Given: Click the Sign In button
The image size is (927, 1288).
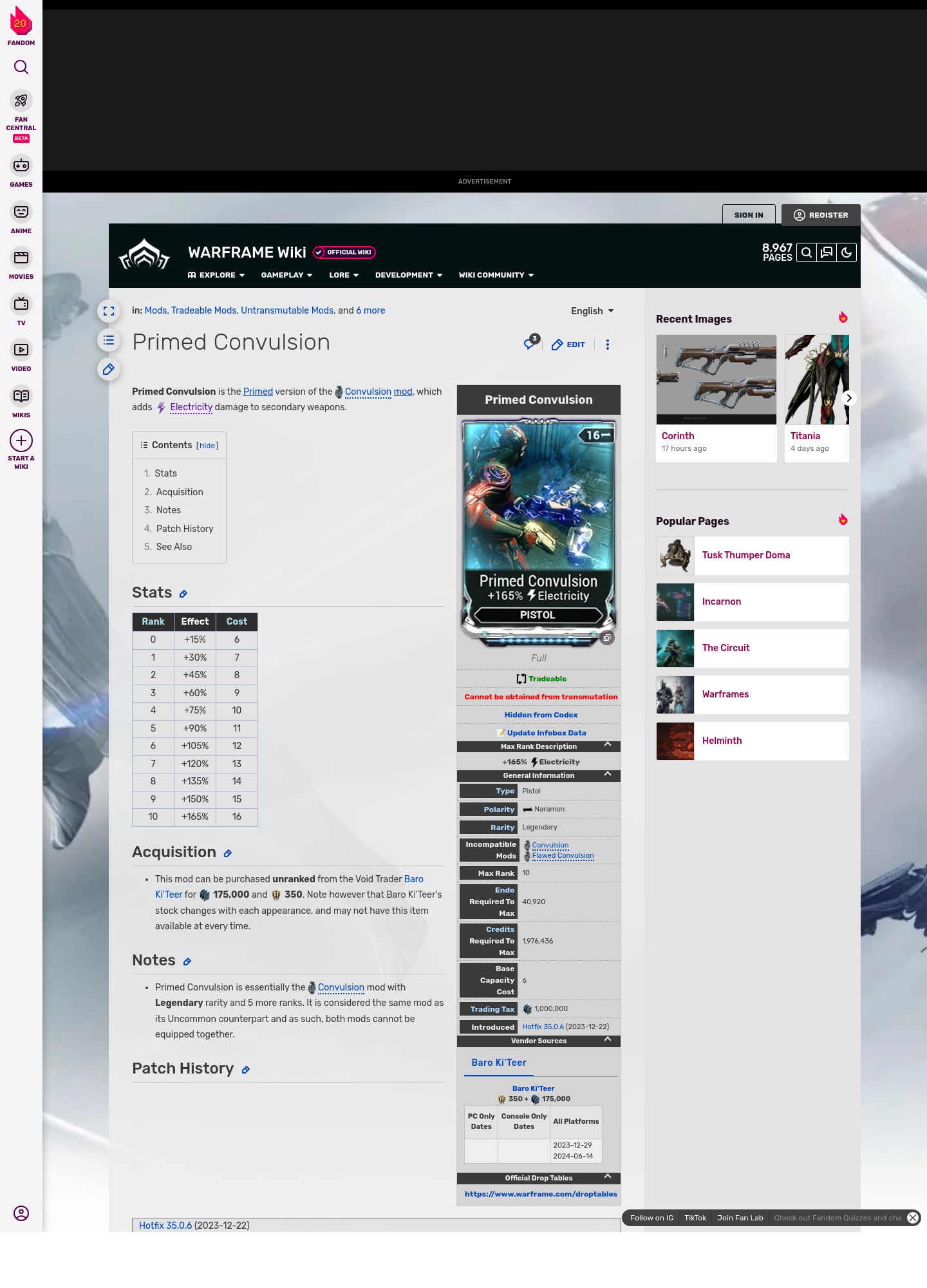Looking at the screenshot, I should 749,215.
